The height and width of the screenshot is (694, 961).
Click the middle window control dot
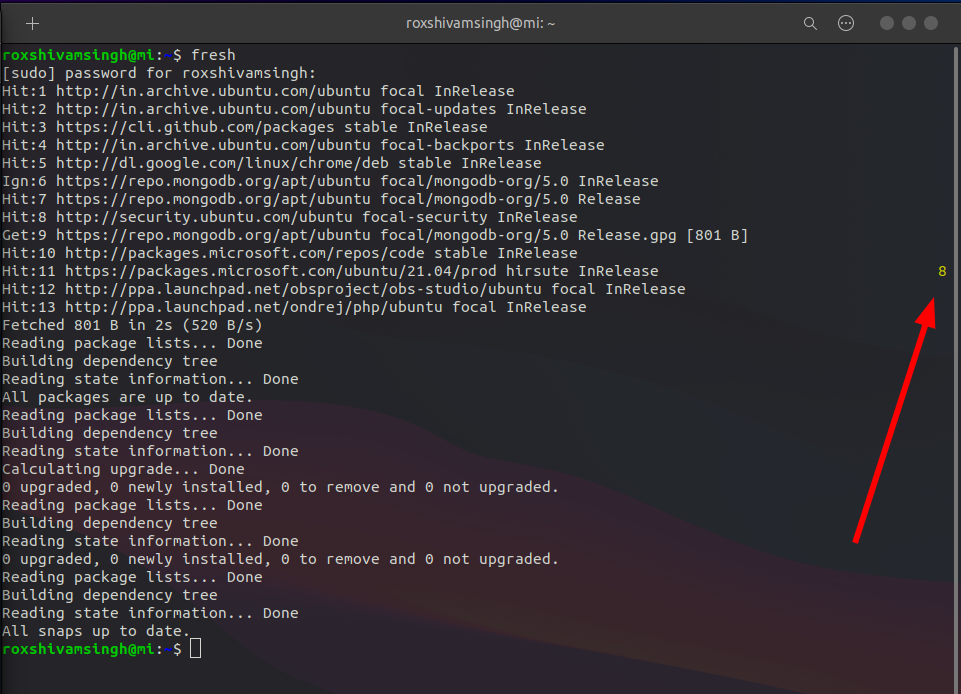pyautogui.click(x=908, y=22)
